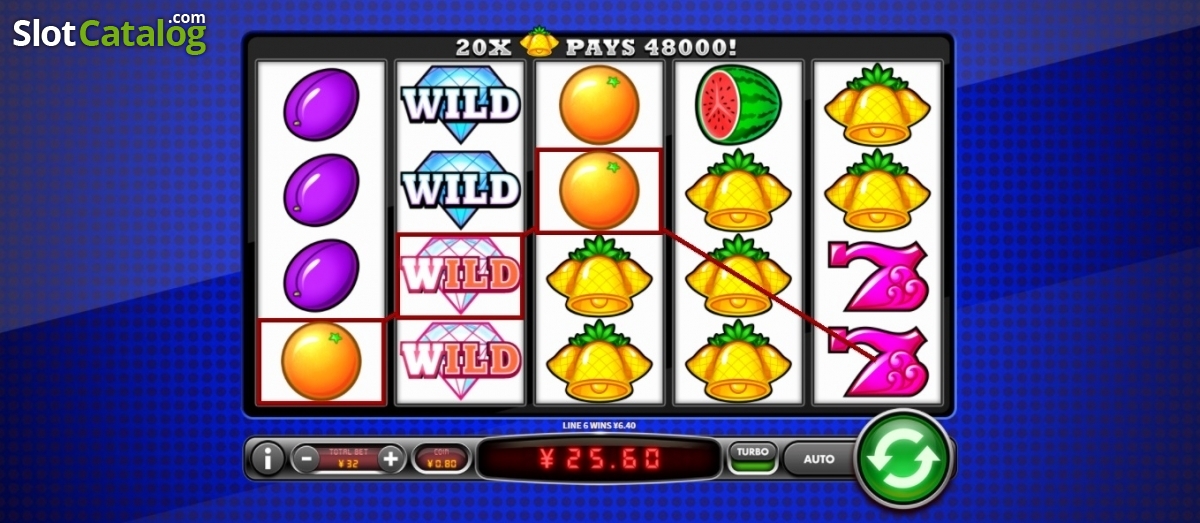This screenshot has width=1200, height=523.
Task: Open the coin value selector
Action: pos(441,459)
